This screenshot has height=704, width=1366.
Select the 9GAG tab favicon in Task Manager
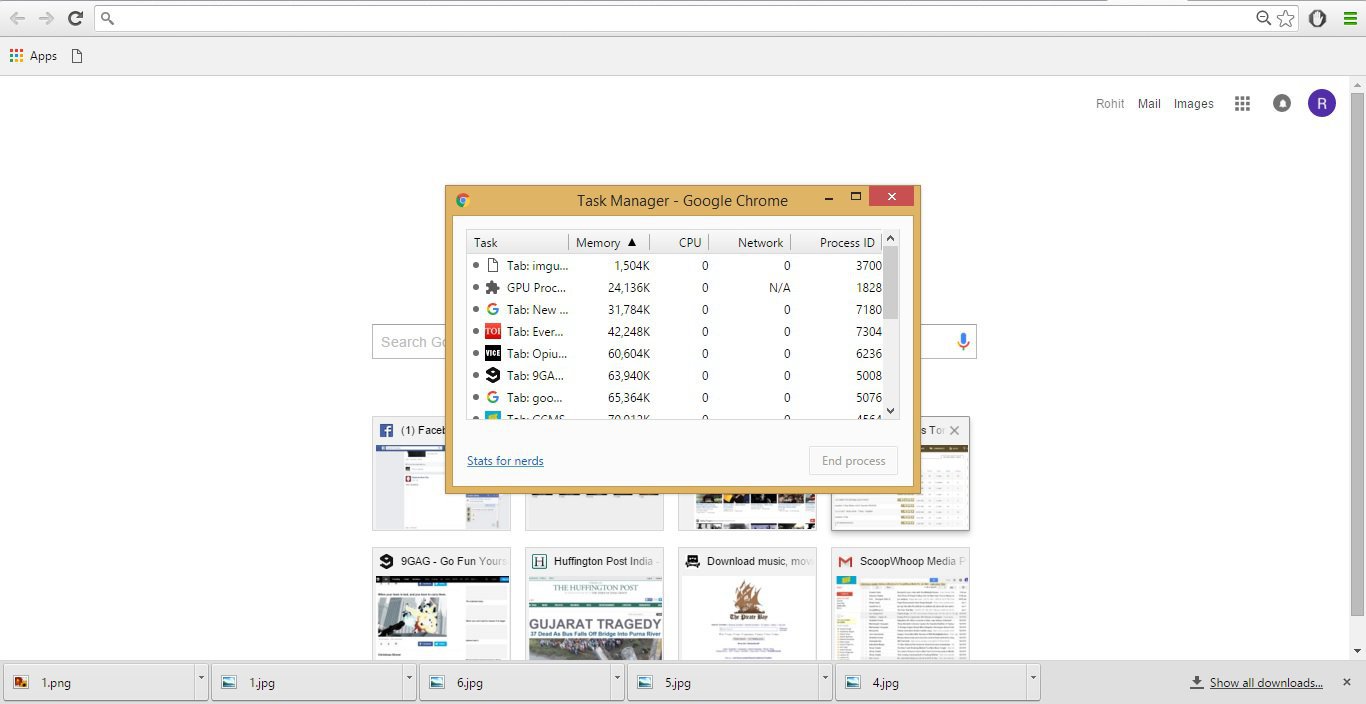point(492,375)
